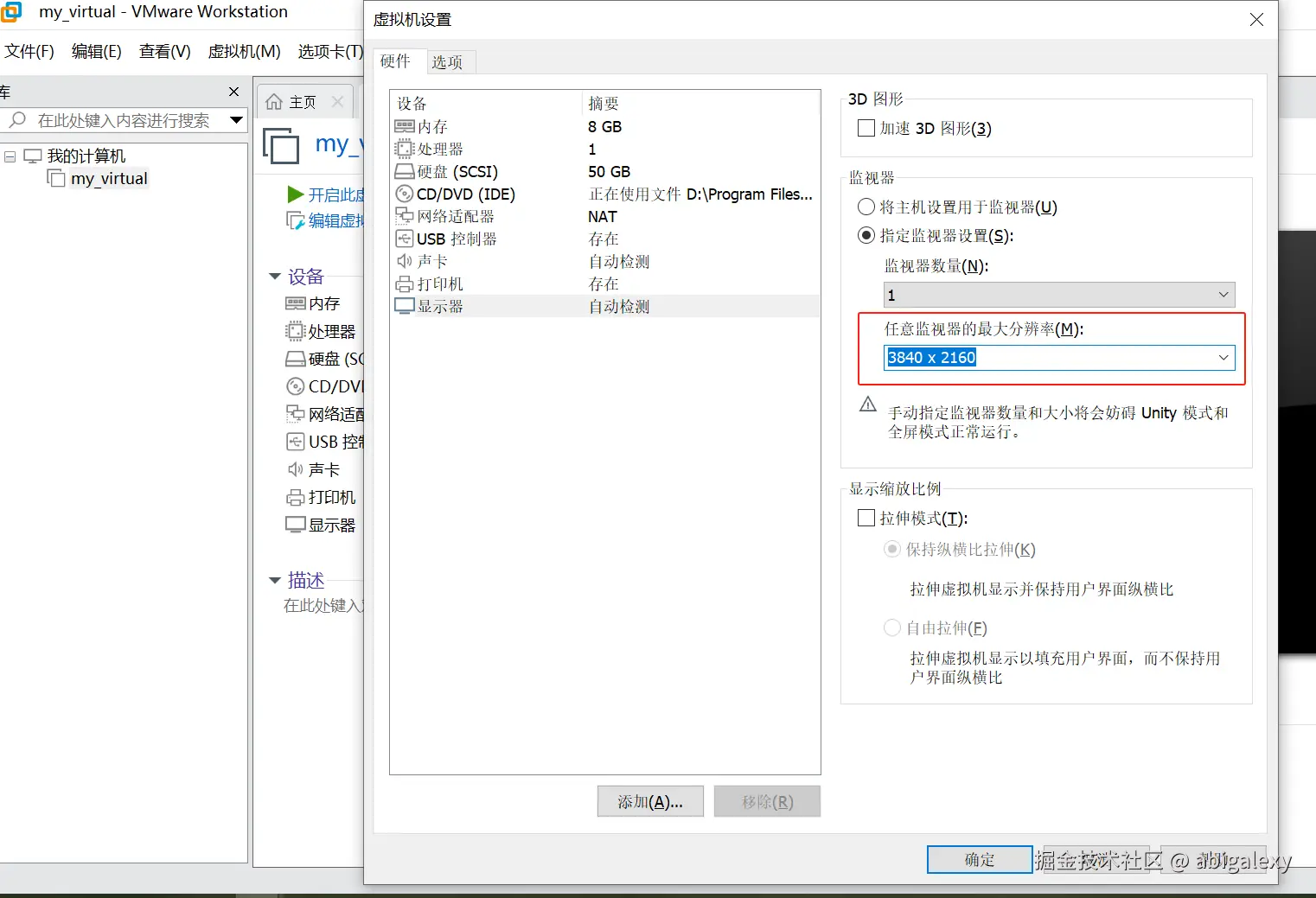Enable 拉伸模式 checkbox
The image size is (1316, 898).
(866, 518)
